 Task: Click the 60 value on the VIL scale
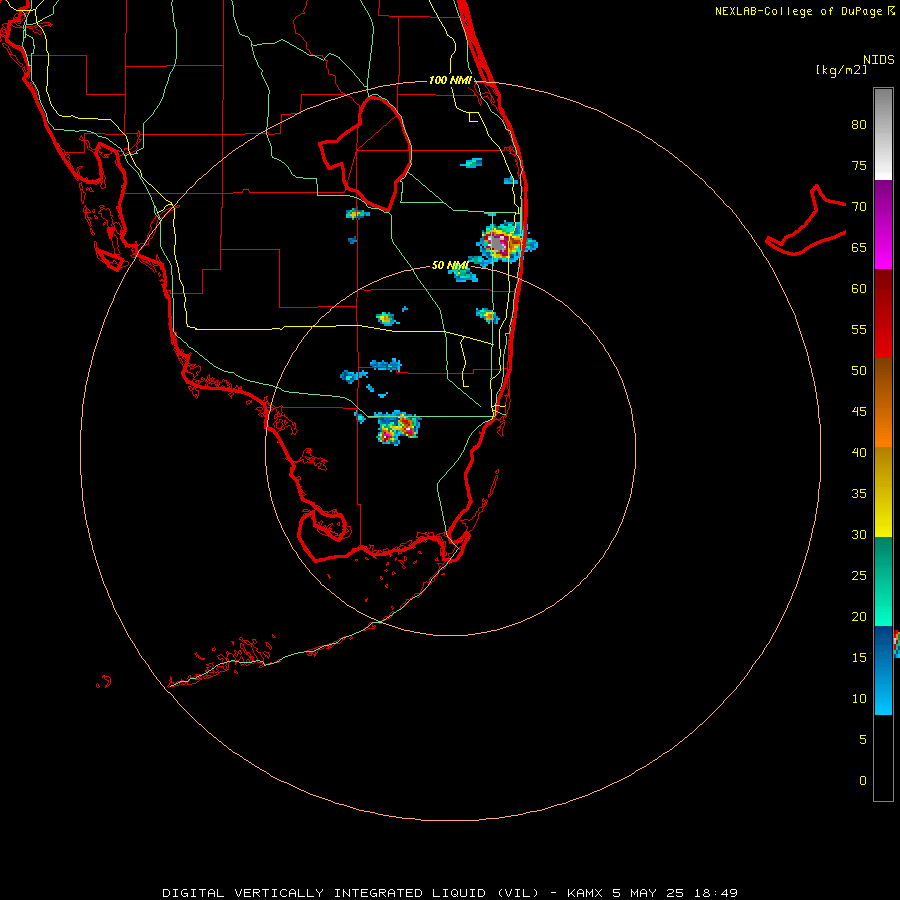point(859,289)
